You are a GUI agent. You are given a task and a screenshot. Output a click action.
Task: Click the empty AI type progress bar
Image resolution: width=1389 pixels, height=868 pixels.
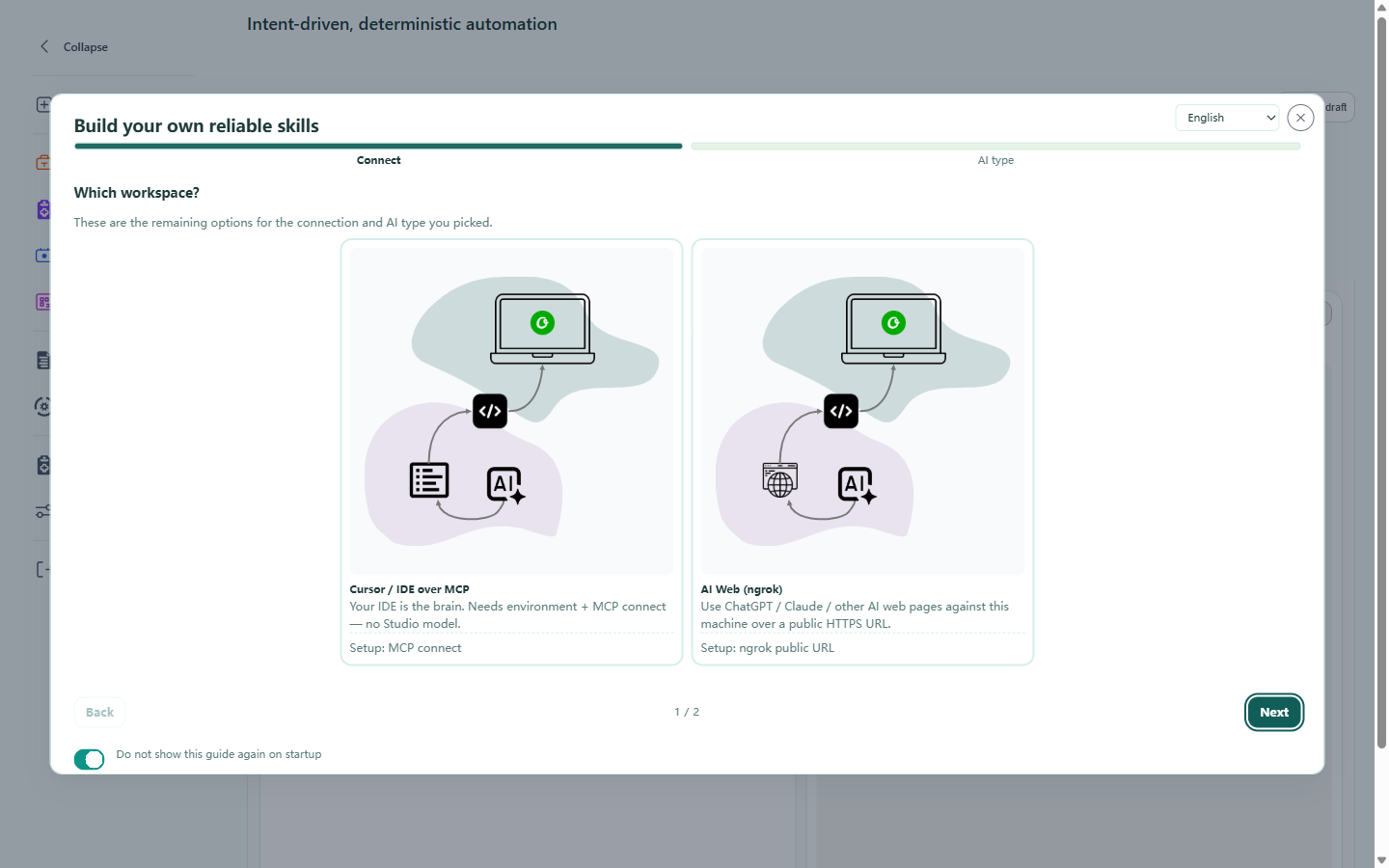(x=995, y=147)
